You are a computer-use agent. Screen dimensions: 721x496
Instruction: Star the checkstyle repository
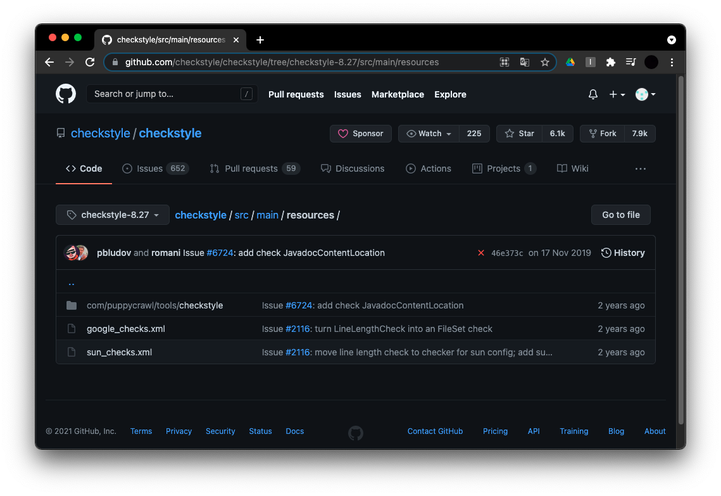[x=520, y=133]
